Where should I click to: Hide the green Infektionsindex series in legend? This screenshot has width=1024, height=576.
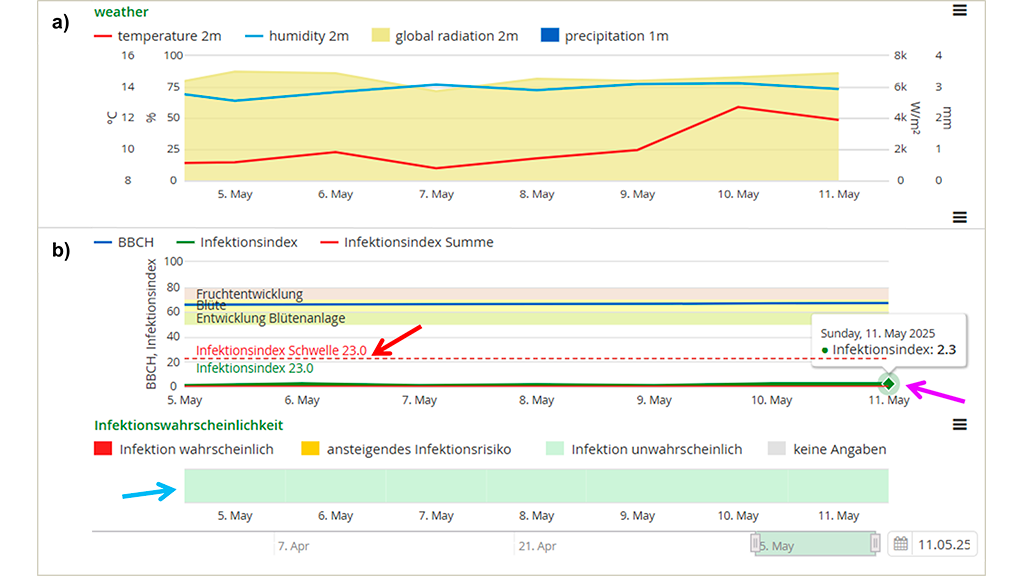tap(235, 242)
